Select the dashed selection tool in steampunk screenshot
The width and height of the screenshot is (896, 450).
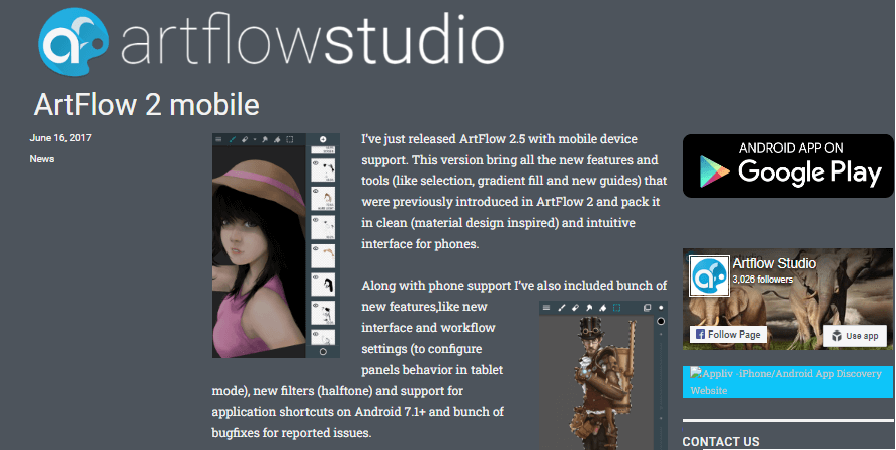(x=617, y=308)
